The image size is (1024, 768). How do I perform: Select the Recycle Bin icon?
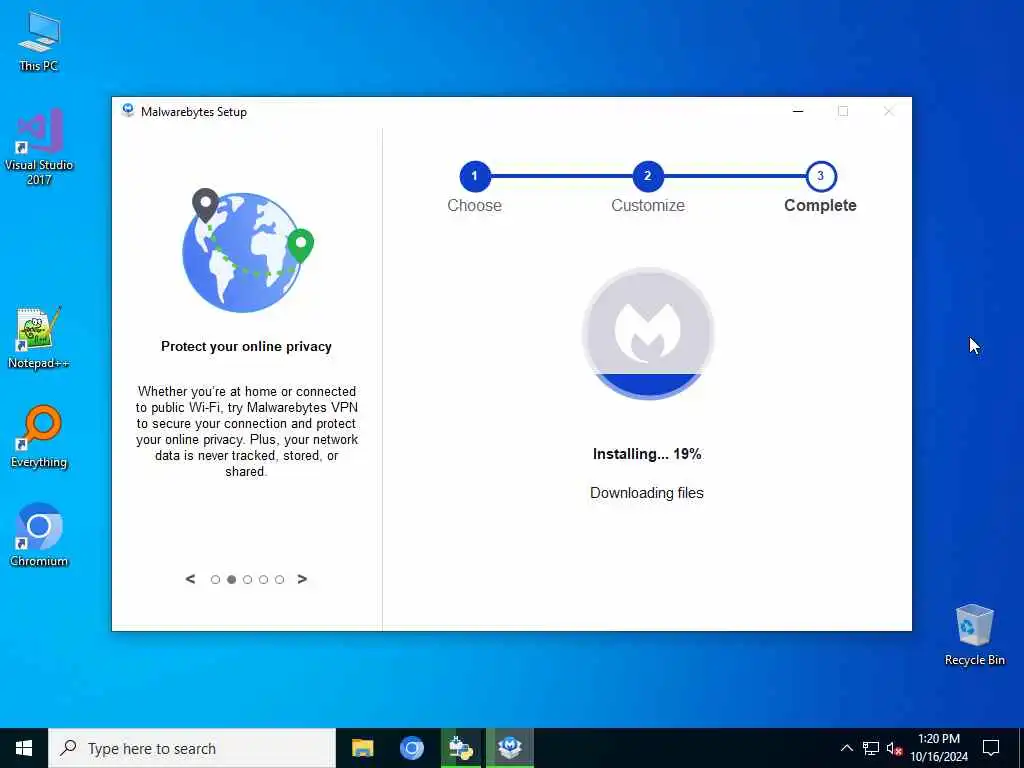point(974,635)
